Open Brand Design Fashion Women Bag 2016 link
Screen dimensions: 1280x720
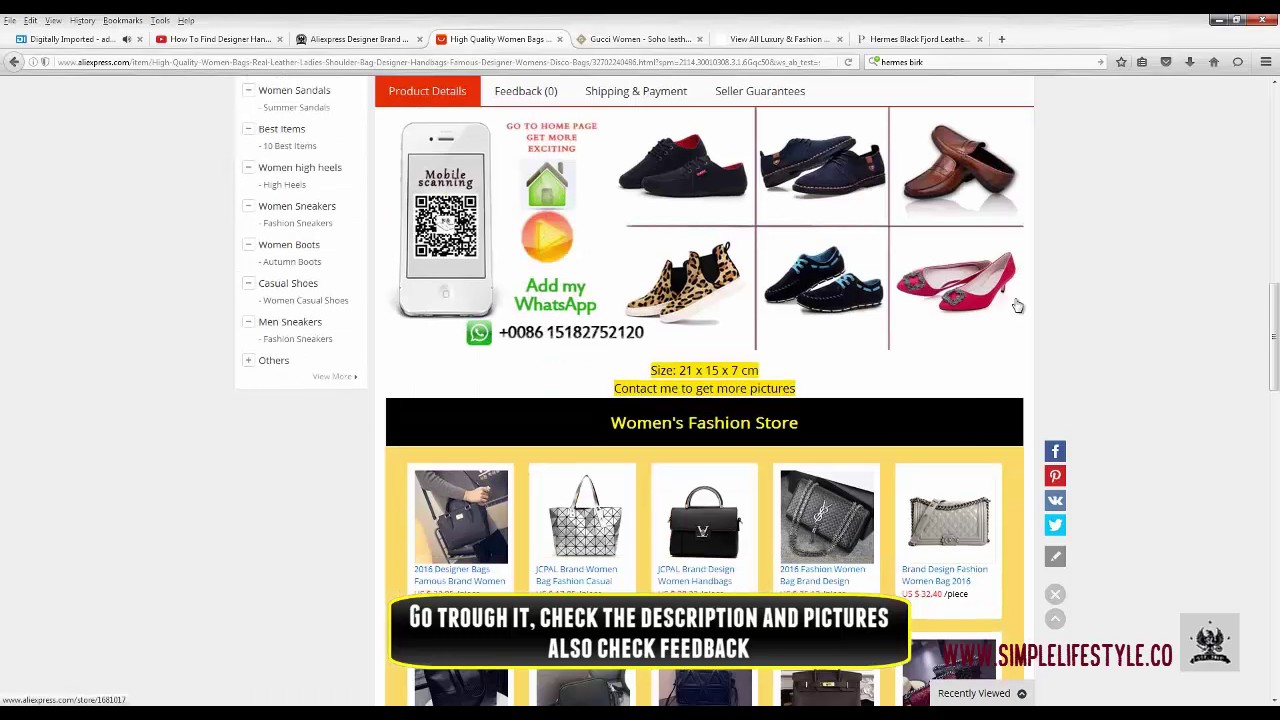(945, 575)
